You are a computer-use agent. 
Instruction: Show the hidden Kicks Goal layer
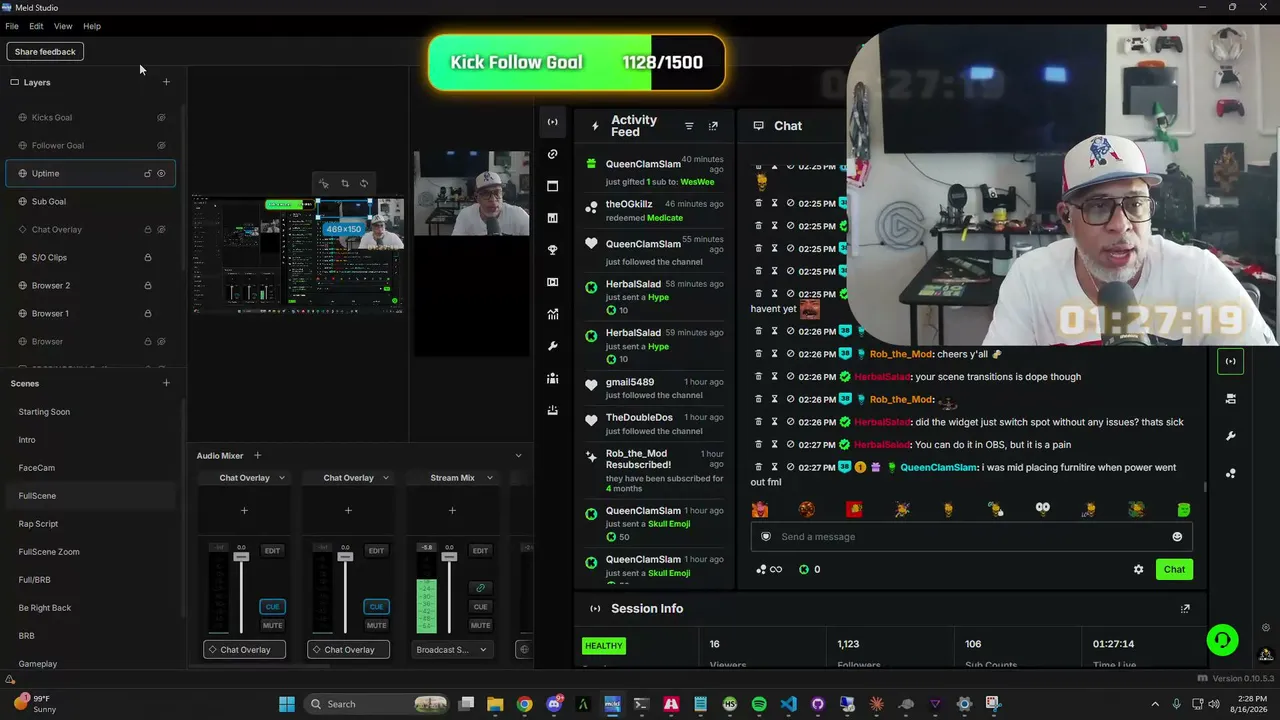[x=161, y=117]
